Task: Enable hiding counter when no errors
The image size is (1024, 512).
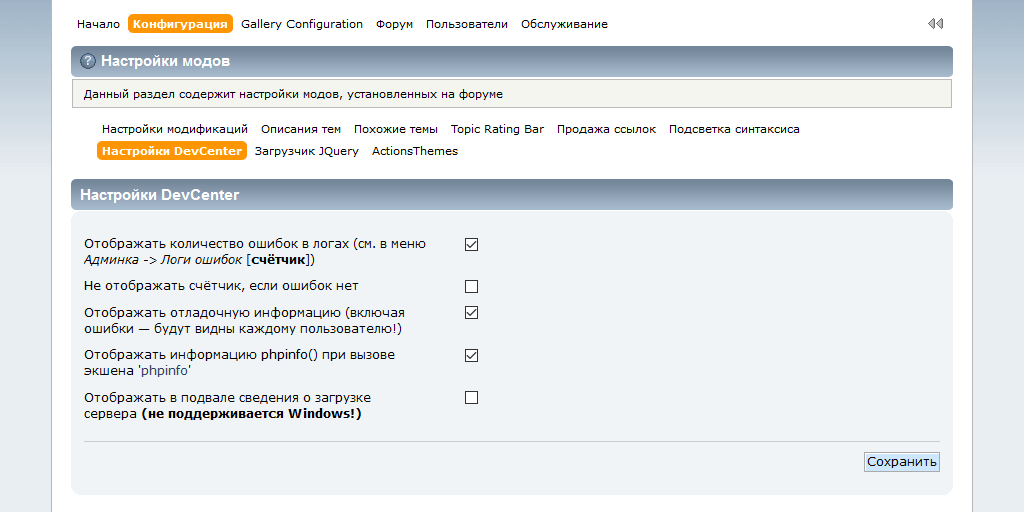Action: coord(472,286)
